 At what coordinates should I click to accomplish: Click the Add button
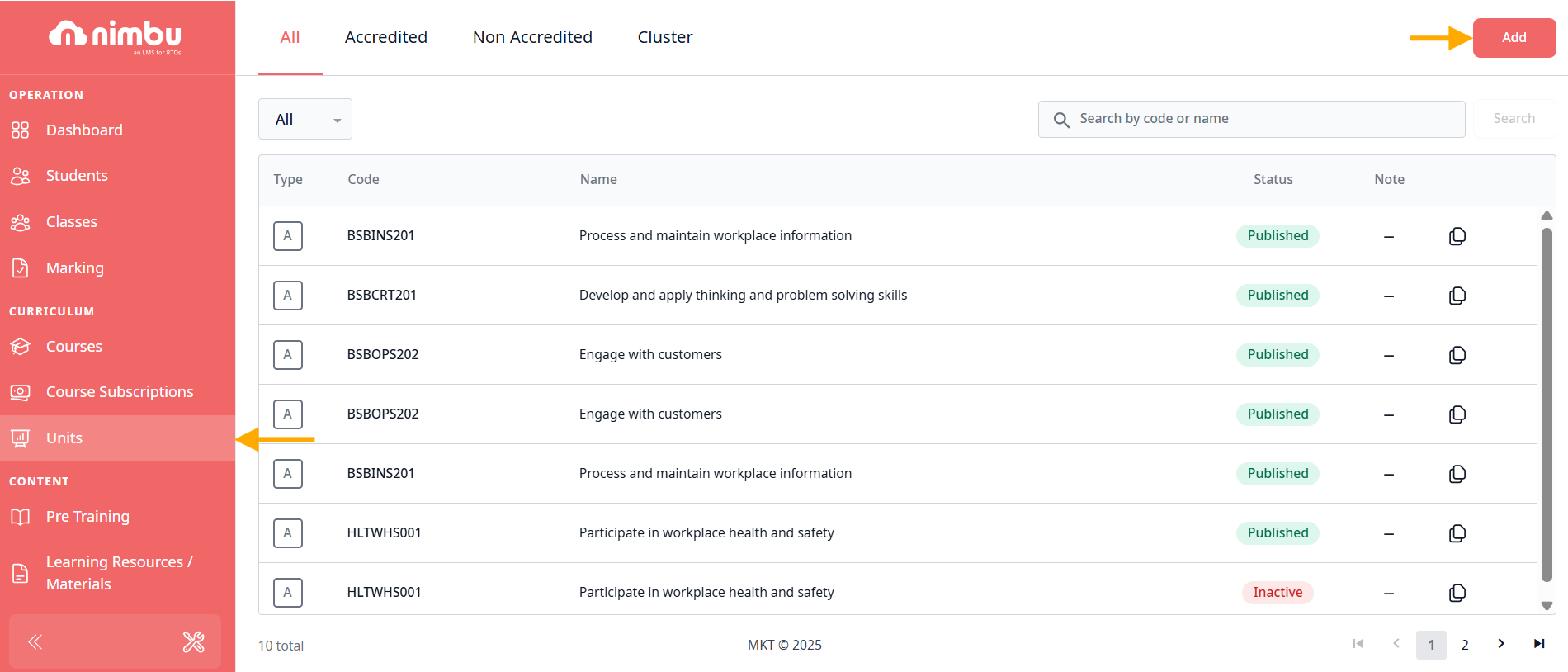[x=1514, y=38]
